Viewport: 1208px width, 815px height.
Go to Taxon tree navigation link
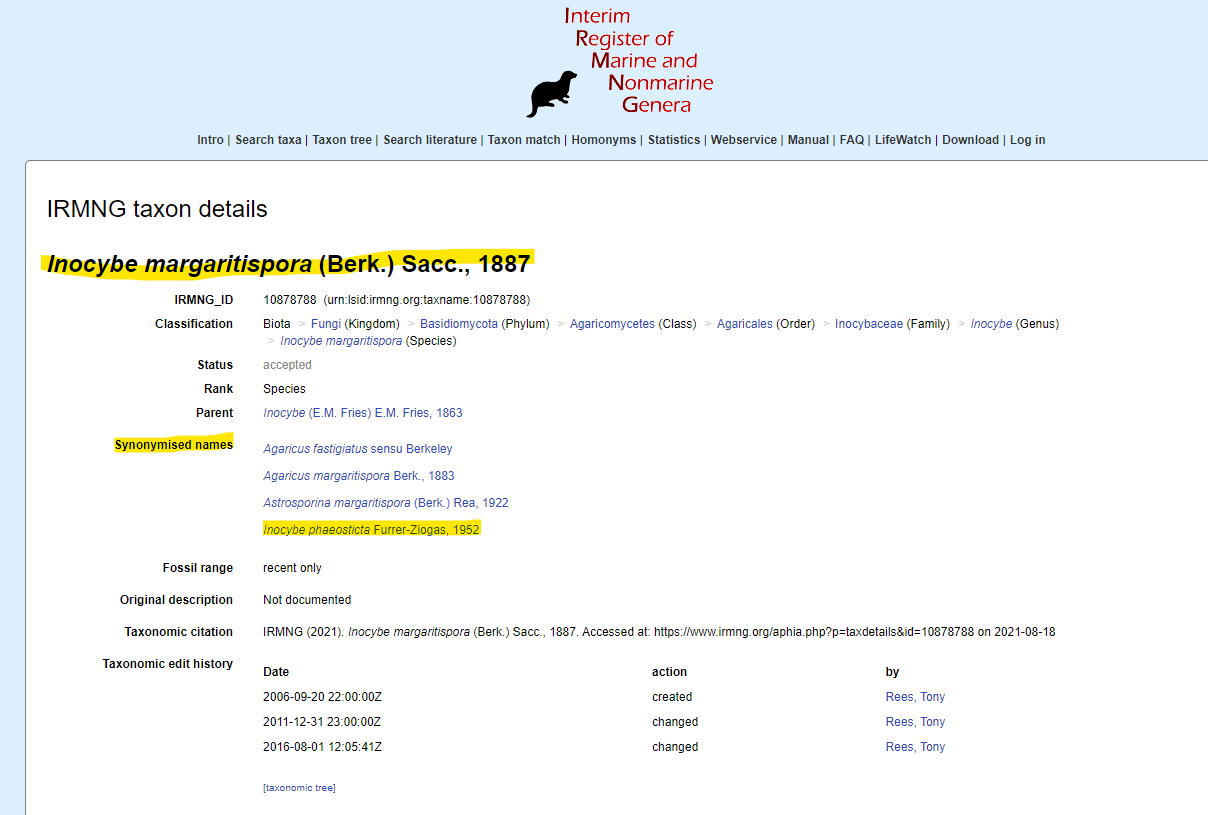342,140
